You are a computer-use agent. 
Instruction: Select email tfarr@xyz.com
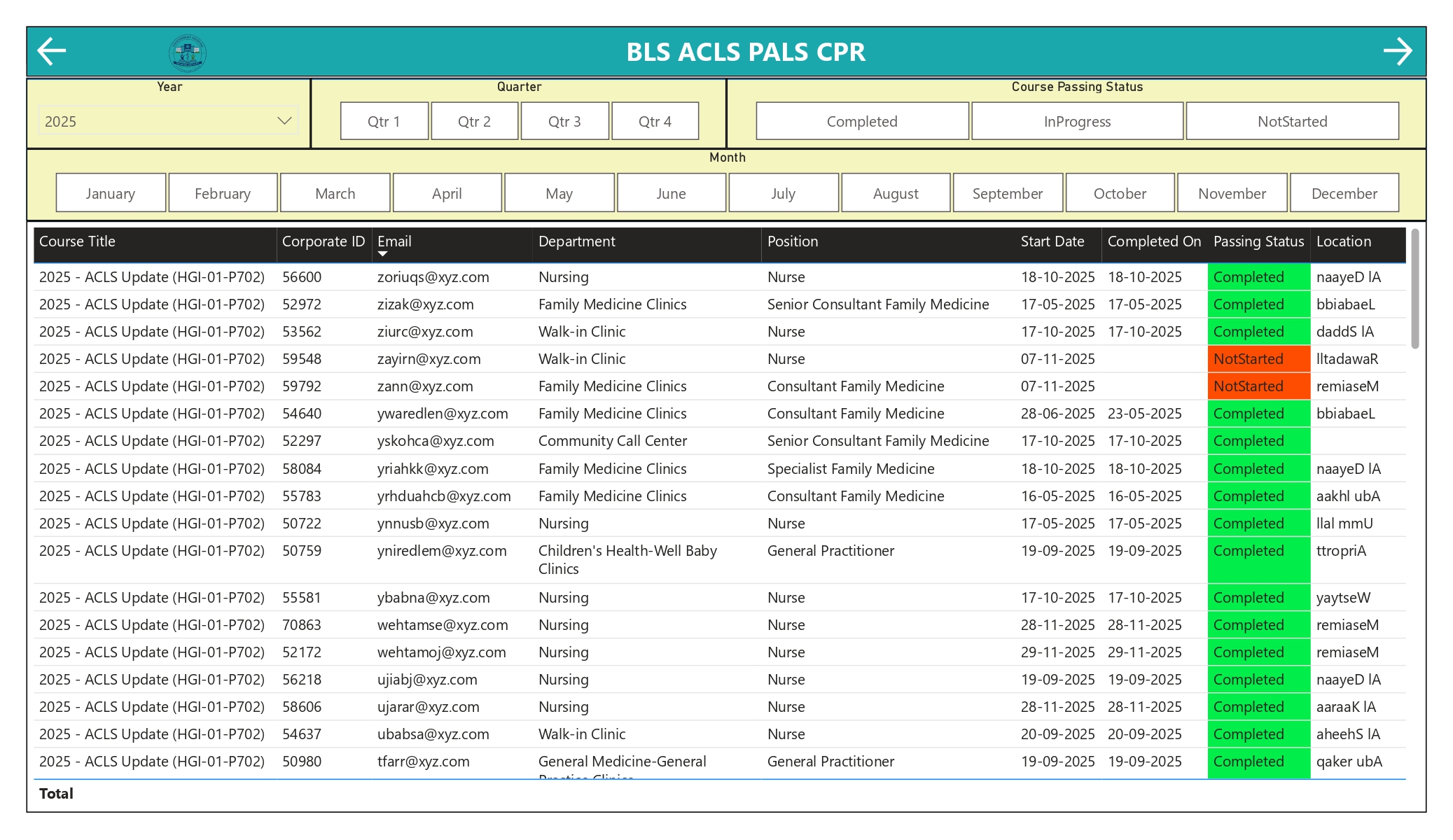tap(423, 762)
